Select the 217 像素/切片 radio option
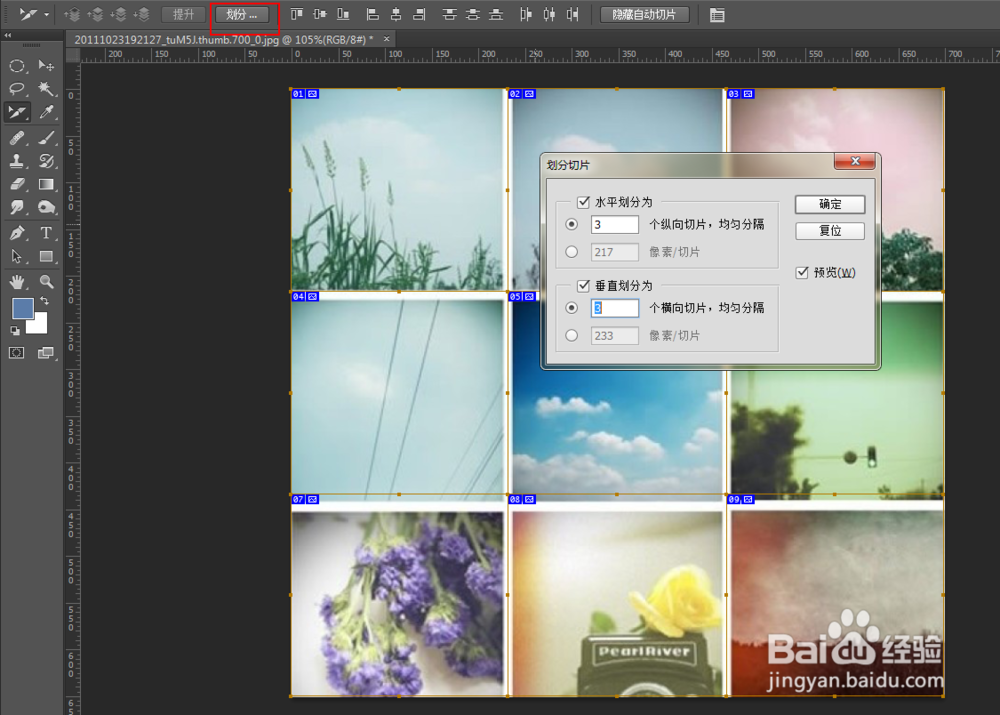Viewport: 1000px width, 715px height. [x=571, y=252]
